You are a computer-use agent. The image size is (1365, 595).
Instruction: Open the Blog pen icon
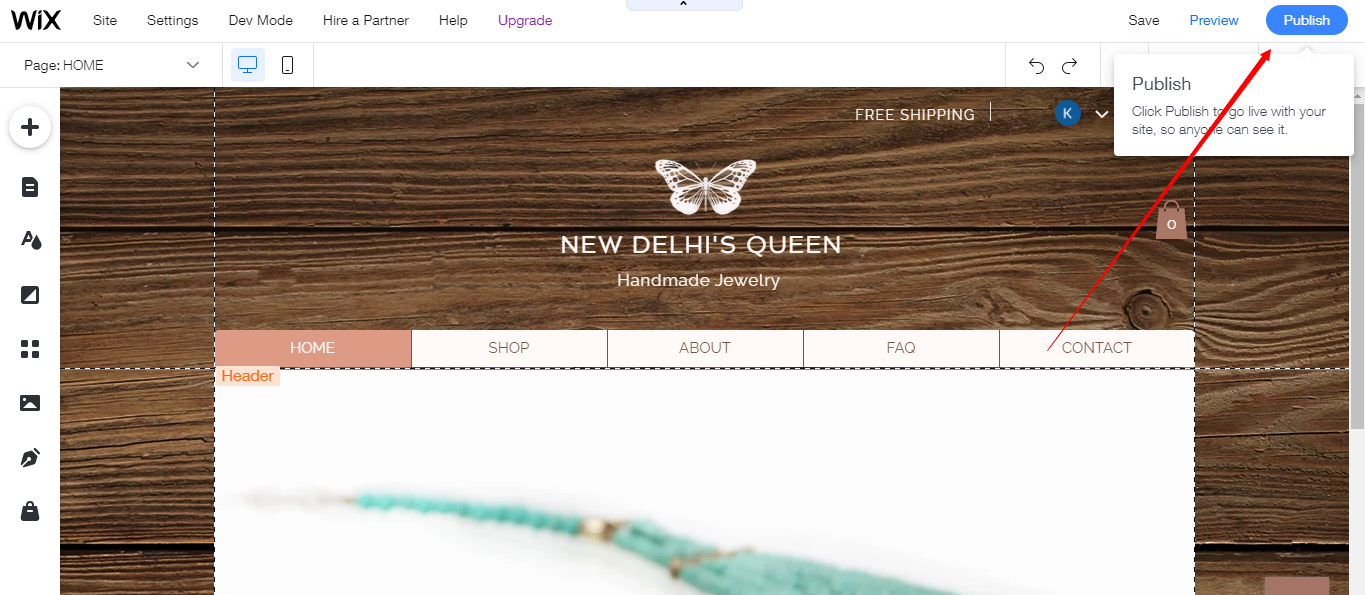click(30, 458)
